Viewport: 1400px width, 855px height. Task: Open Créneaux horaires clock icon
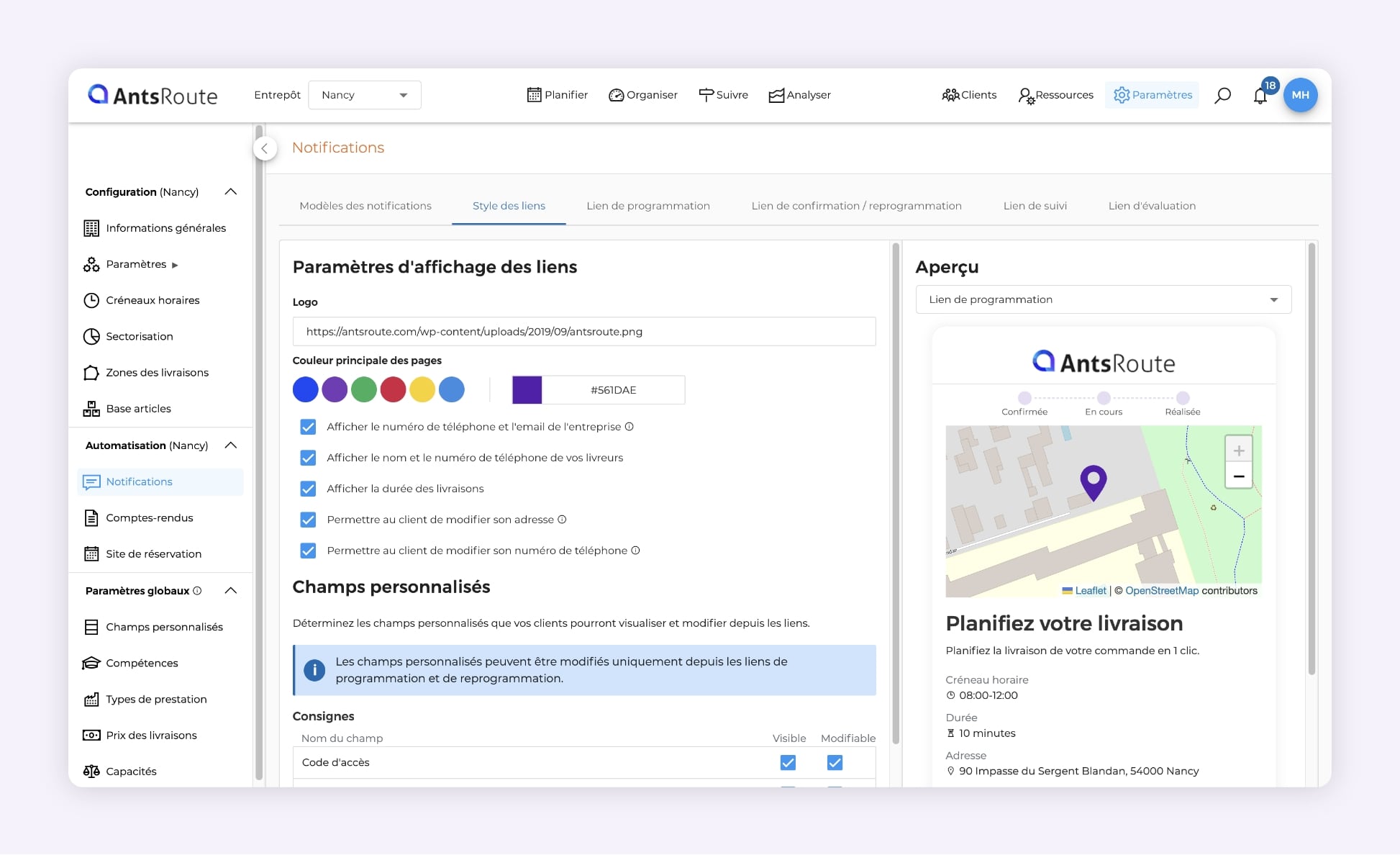[91, 300]
